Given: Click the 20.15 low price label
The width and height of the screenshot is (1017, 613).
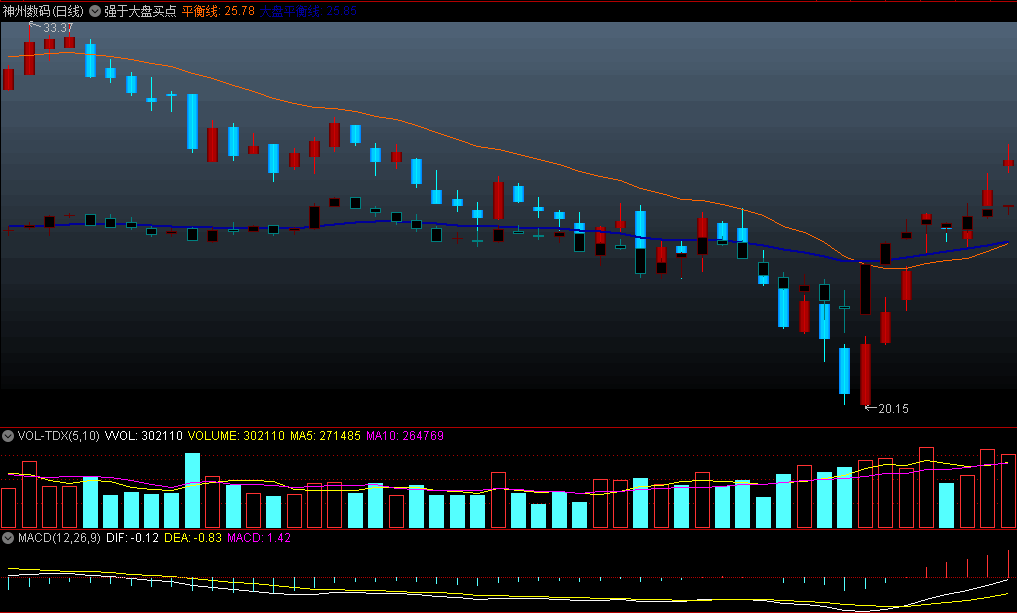Looking at the screenshot, I should point(893,409).
